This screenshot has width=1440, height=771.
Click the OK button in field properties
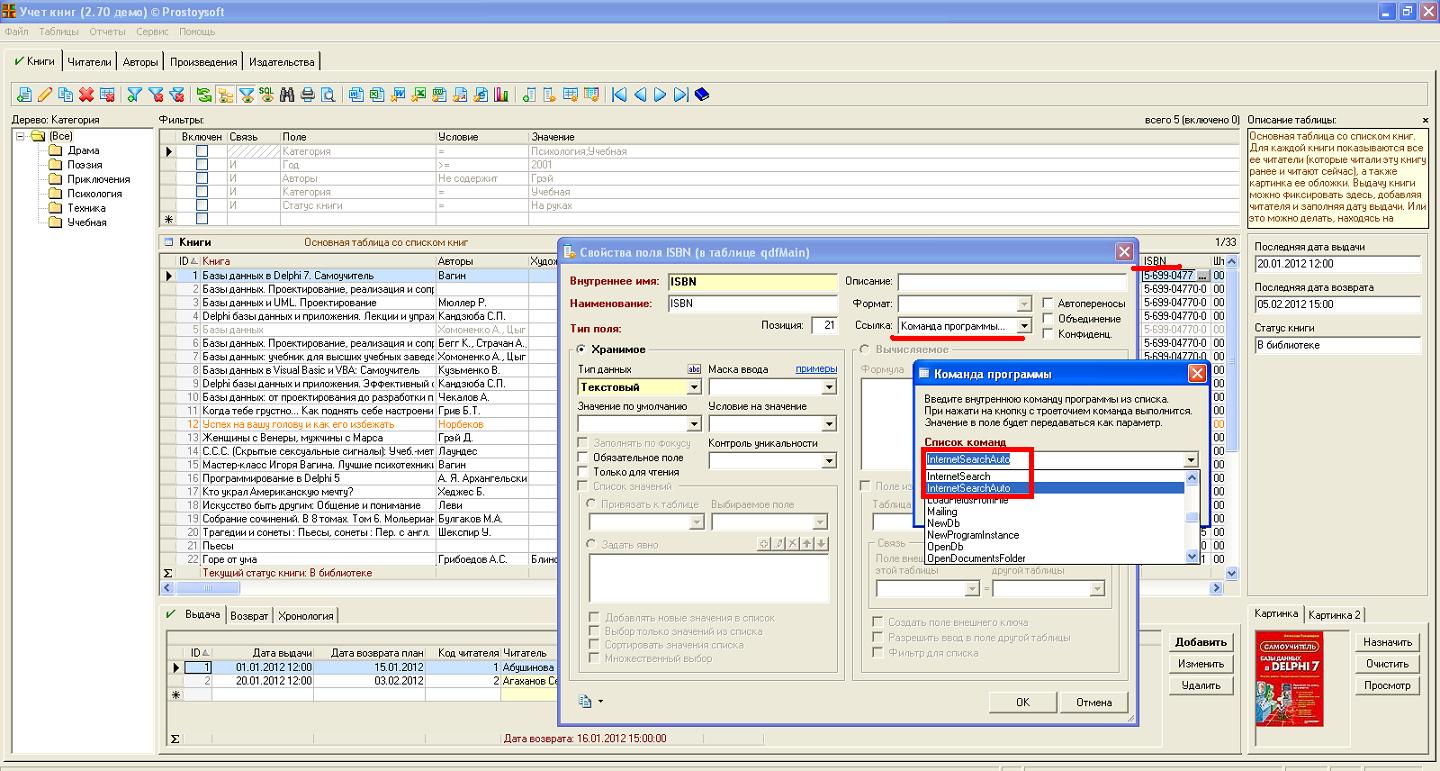[1022, 702]
